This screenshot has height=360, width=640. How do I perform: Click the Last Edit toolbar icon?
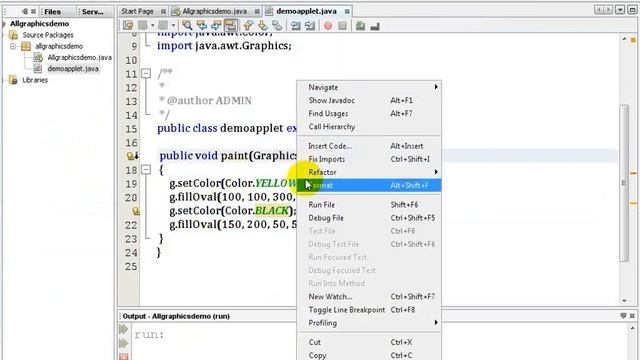(x=128, y=26)
